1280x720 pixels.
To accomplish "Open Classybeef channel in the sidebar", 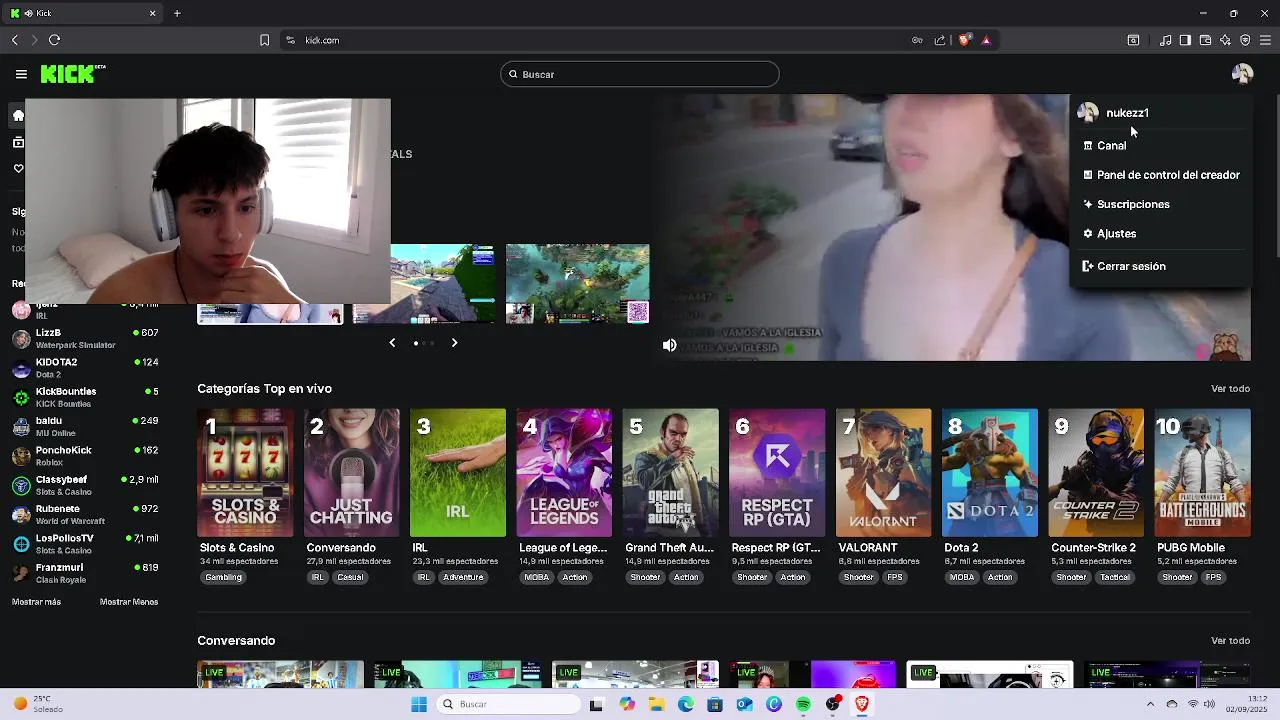I will coord(85,485).
